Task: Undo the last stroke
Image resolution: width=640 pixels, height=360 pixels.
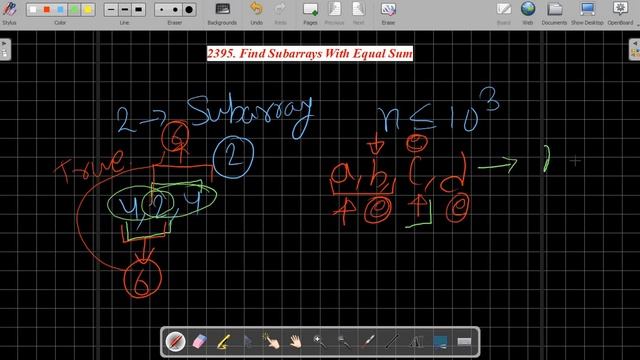Action: [256, 13]
